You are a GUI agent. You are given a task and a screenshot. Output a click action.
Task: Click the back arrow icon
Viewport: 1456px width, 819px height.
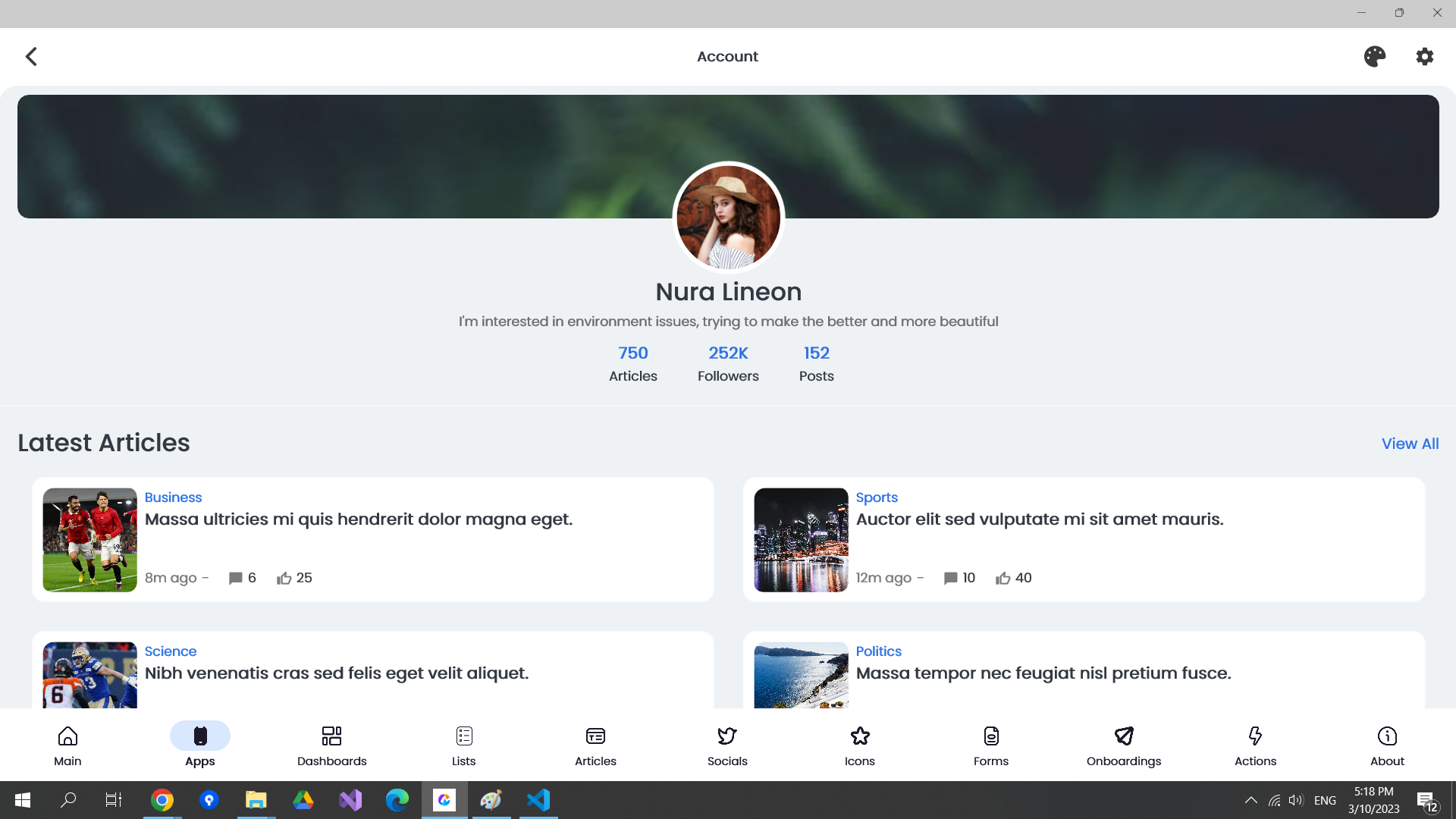pos(31,56)
